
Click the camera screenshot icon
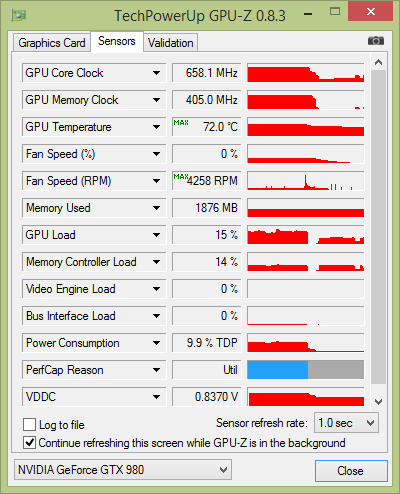[x=376, y=41]
